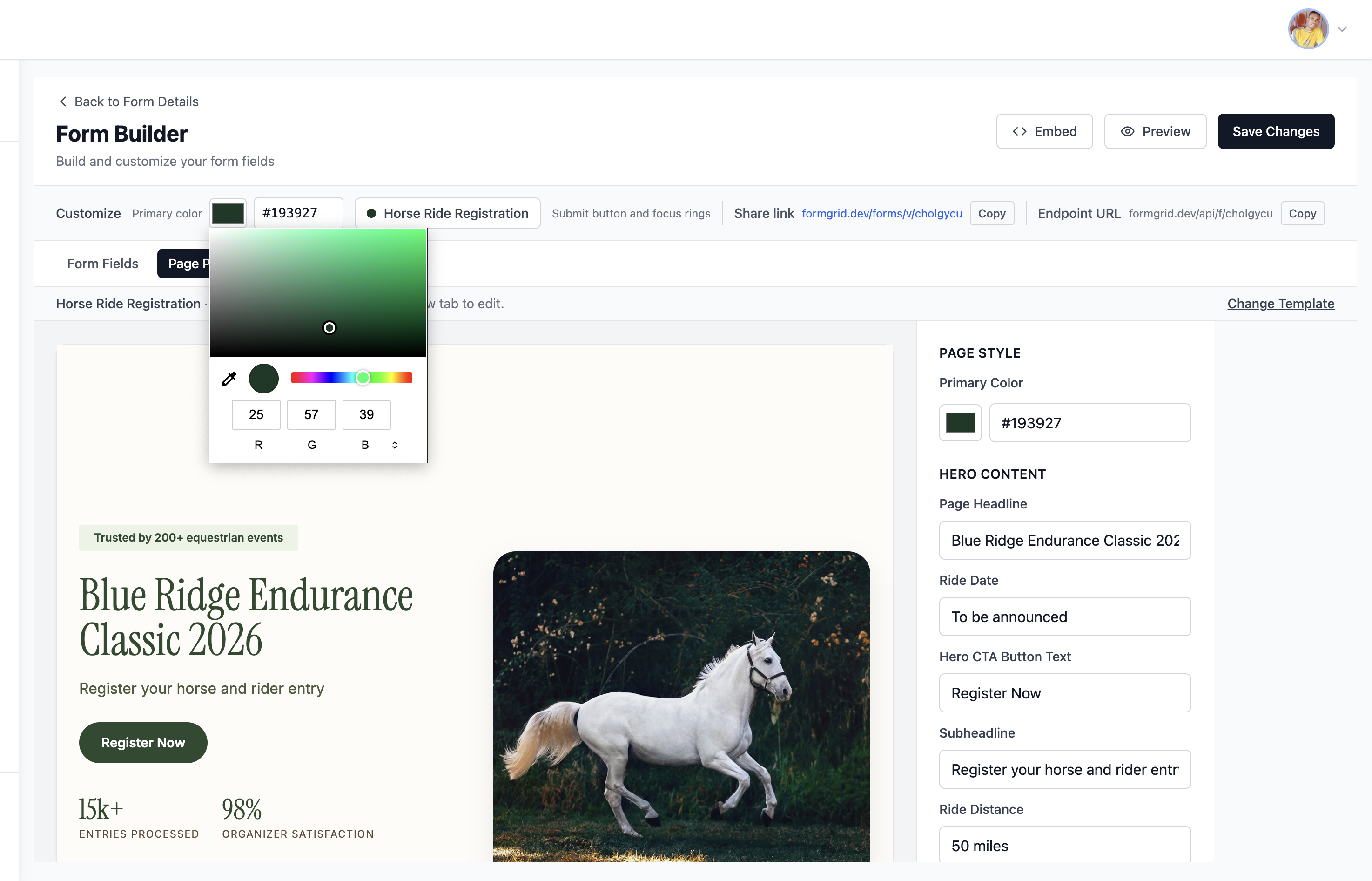Switch to the Form Fields tab
Screen dimensions: 1372x881
click(x=102, y=264)
